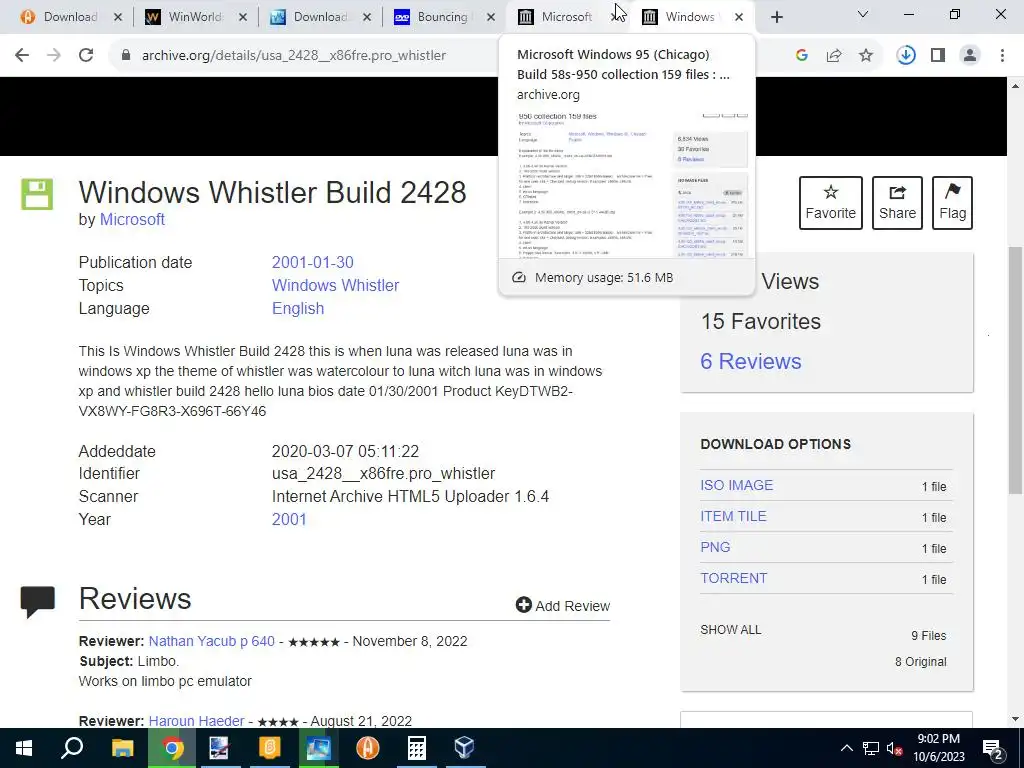Click the Share button on item page
Screen dimensions: 1024x768
897,202
